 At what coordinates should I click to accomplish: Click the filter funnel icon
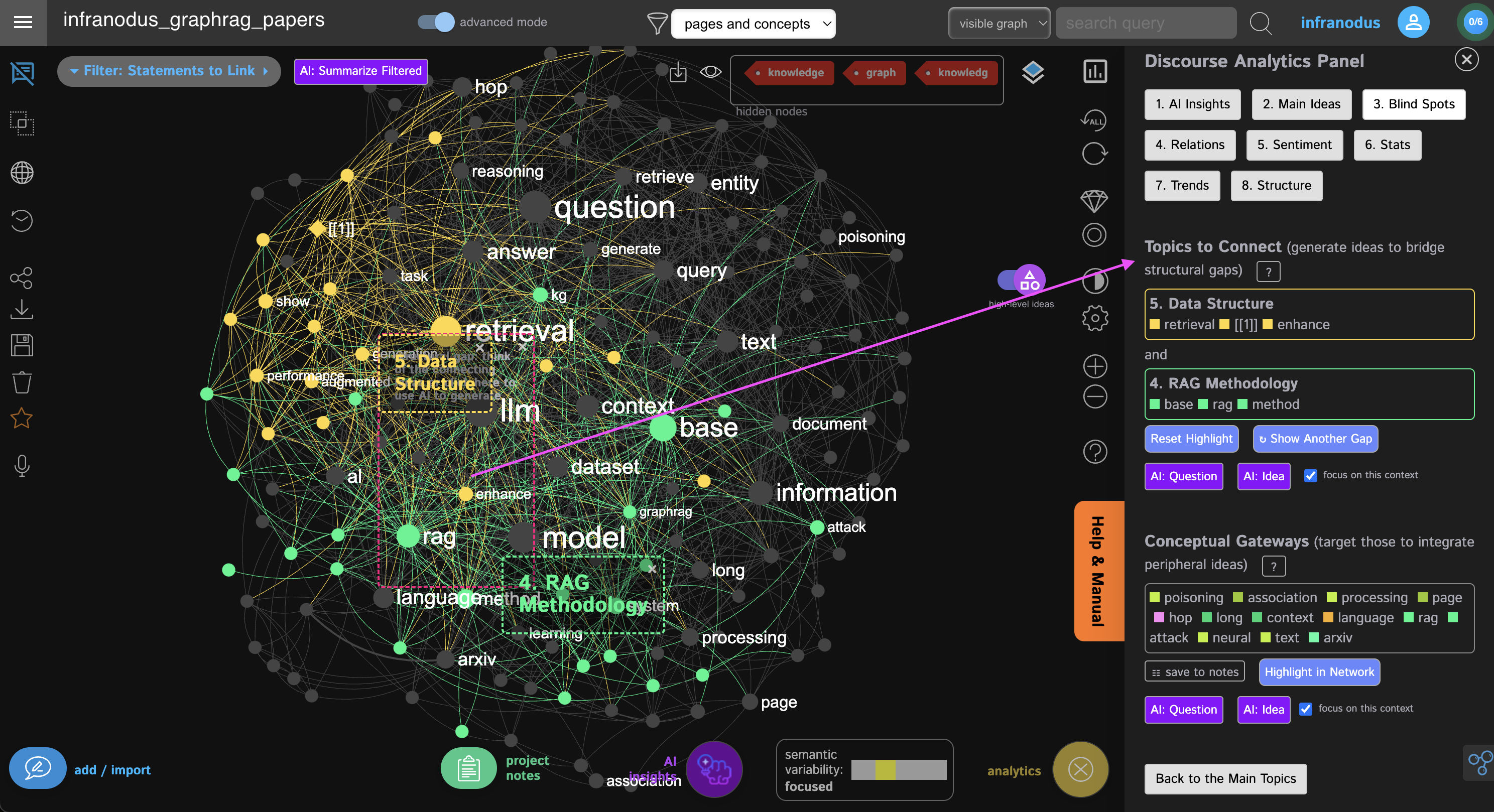(657, 24)
